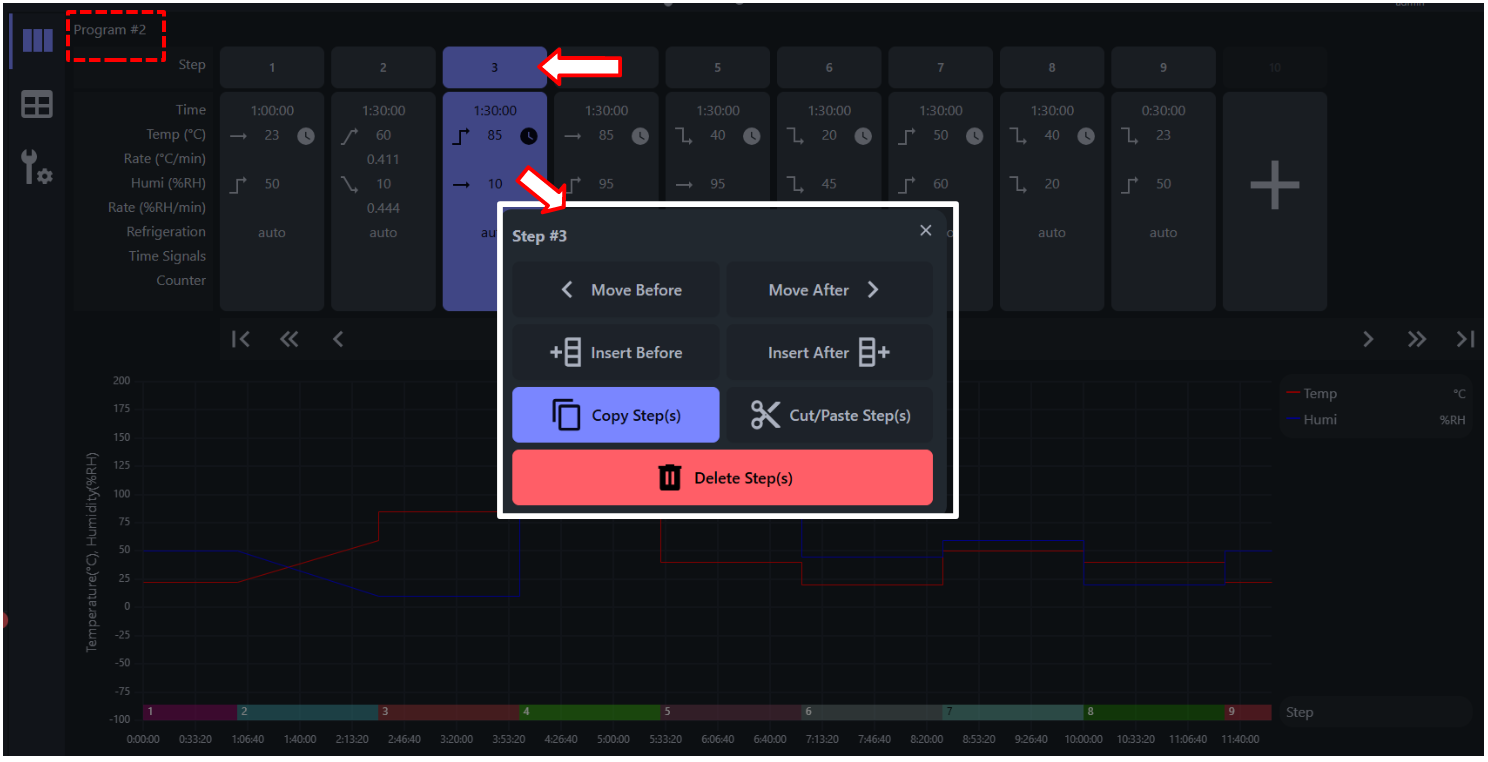1488x762 pixels.
Task: Click timeline segment 1 on the chart
Action: click(190, 712)
